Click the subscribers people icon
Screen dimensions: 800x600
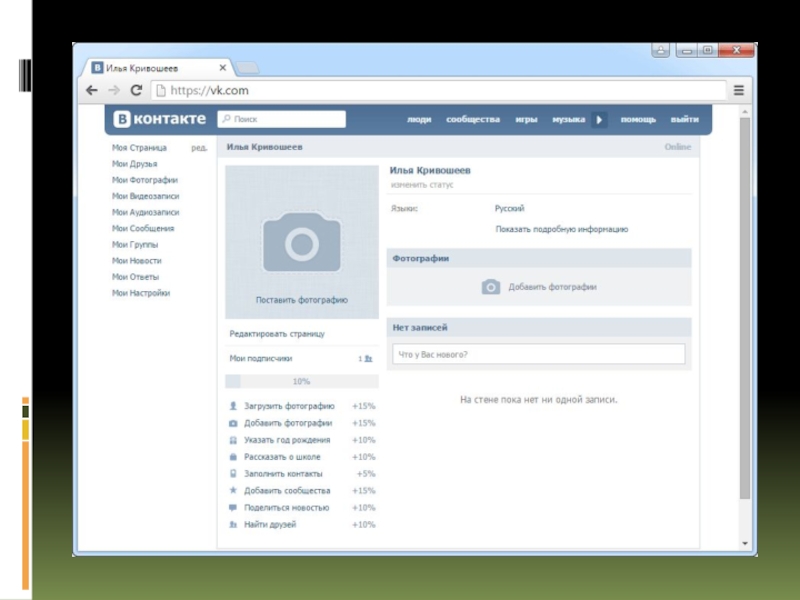pos(368,359)
